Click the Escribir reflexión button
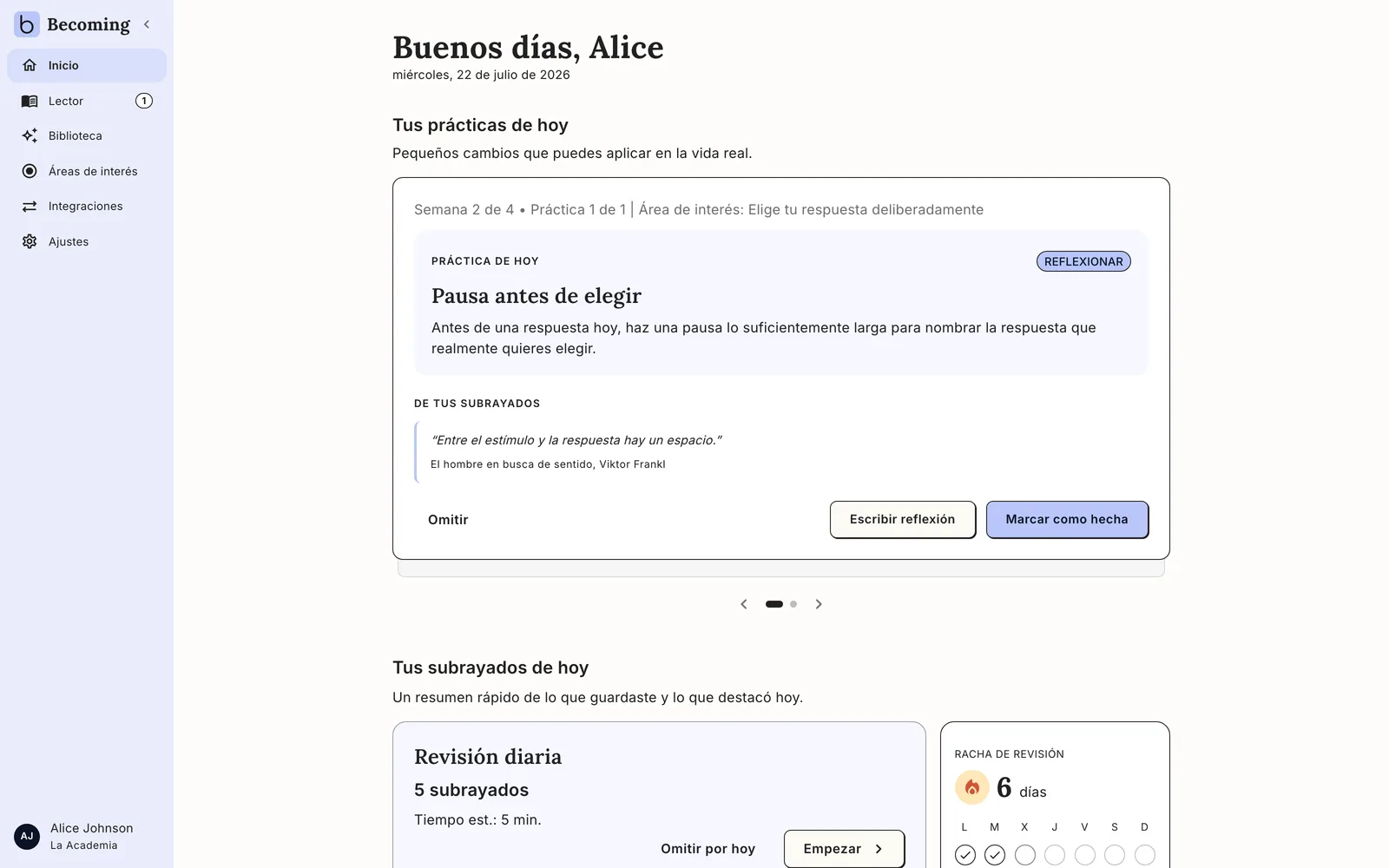 pos(902,519)
